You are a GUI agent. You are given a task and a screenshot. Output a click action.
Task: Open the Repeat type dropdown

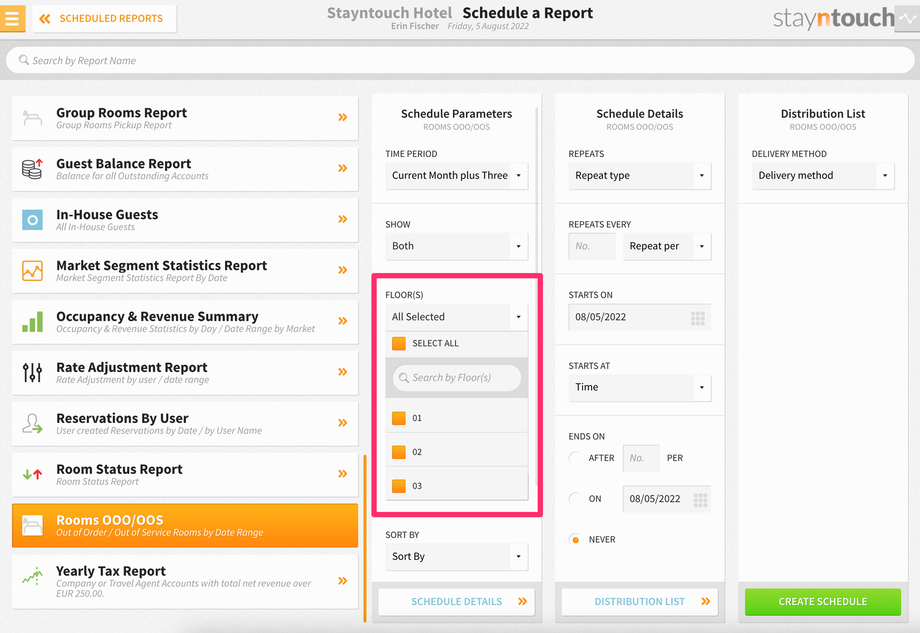click(x=640, y=175)
